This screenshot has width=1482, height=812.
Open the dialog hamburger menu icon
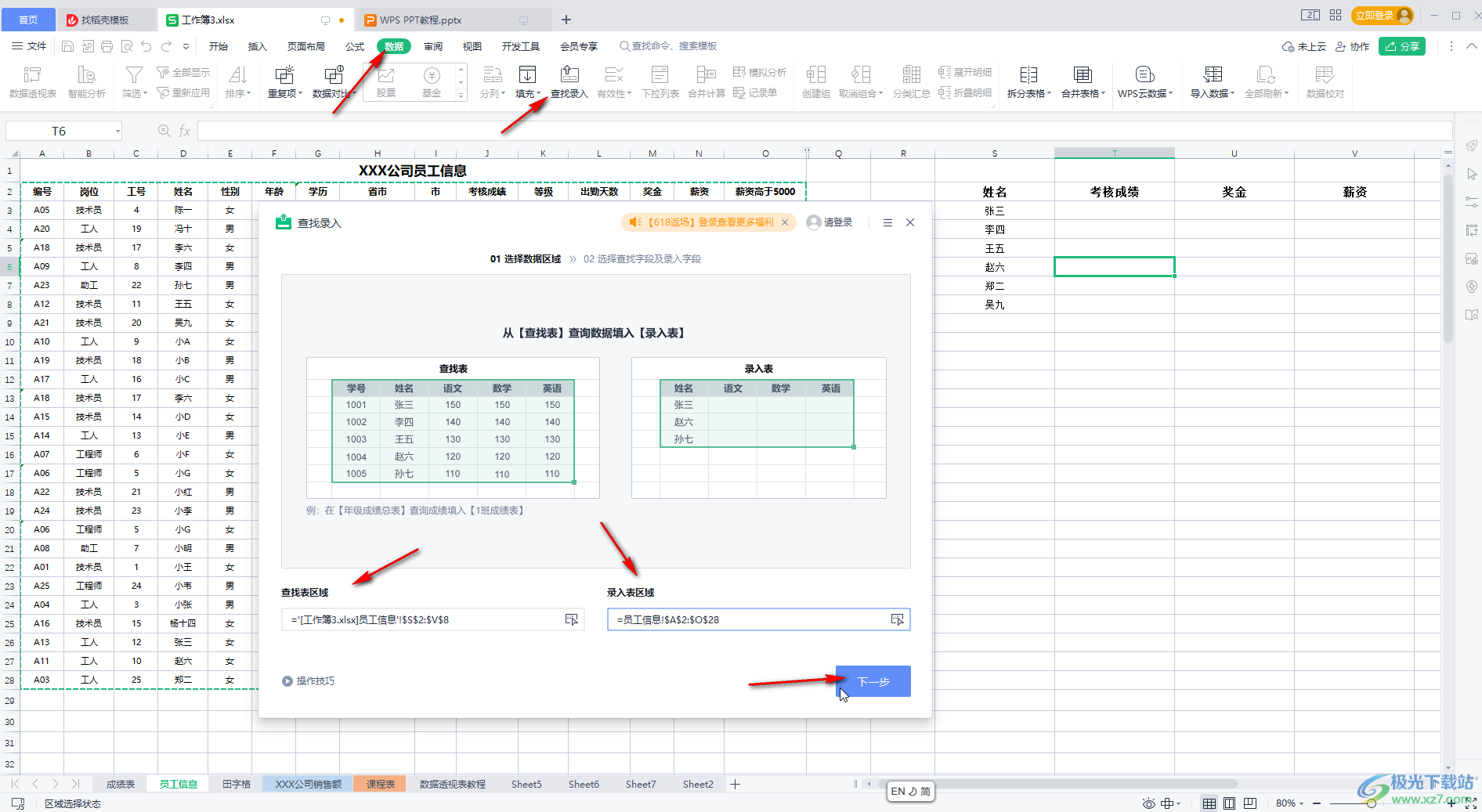887,222
